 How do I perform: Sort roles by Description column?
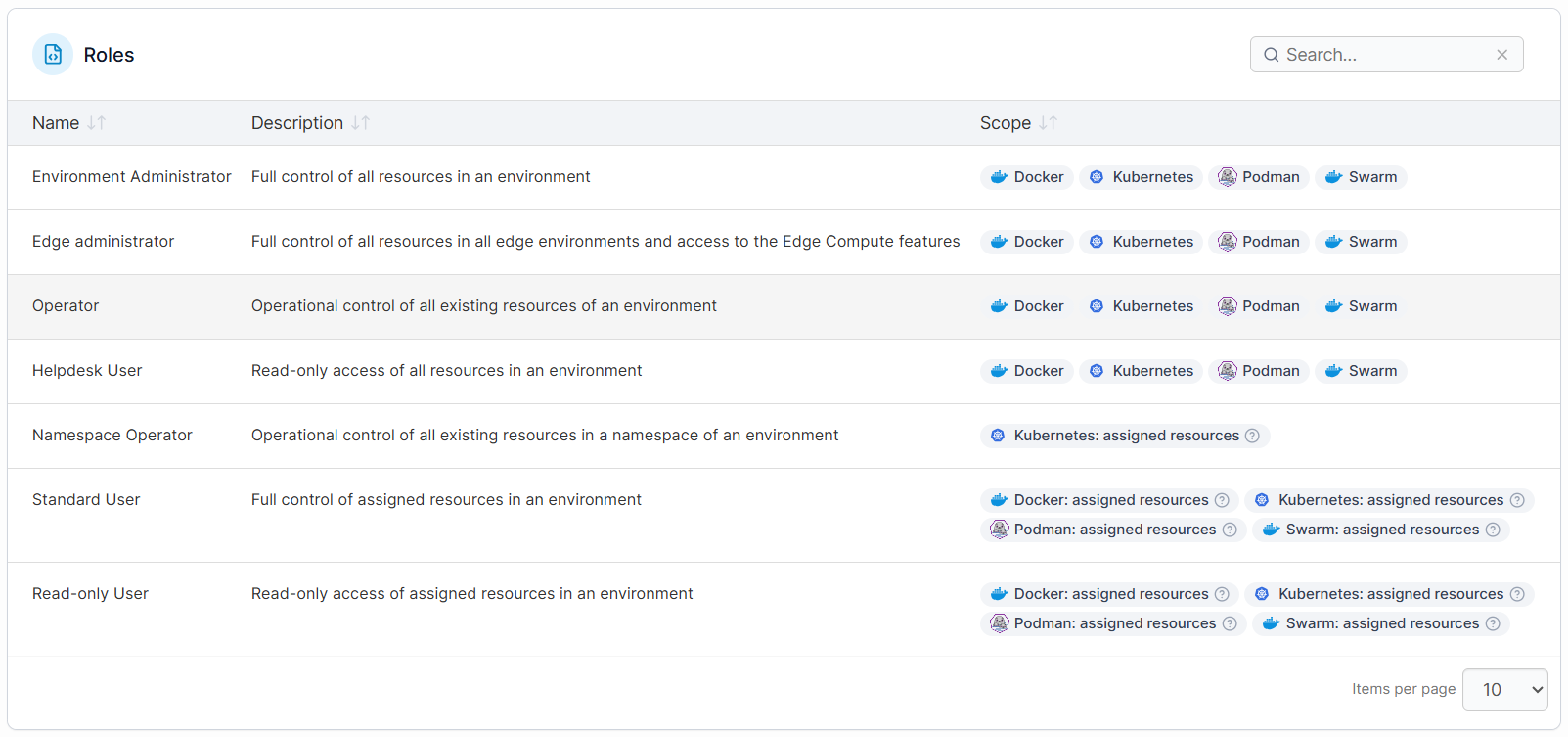tap(360, 123)
